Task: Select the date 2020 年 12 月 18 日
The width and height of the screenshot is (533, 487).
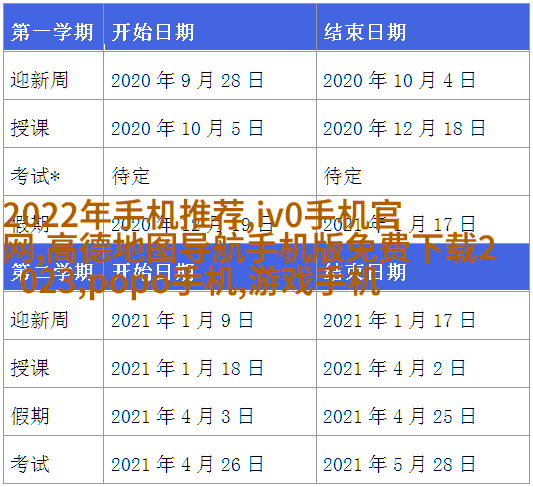Action: pos(404,128)
